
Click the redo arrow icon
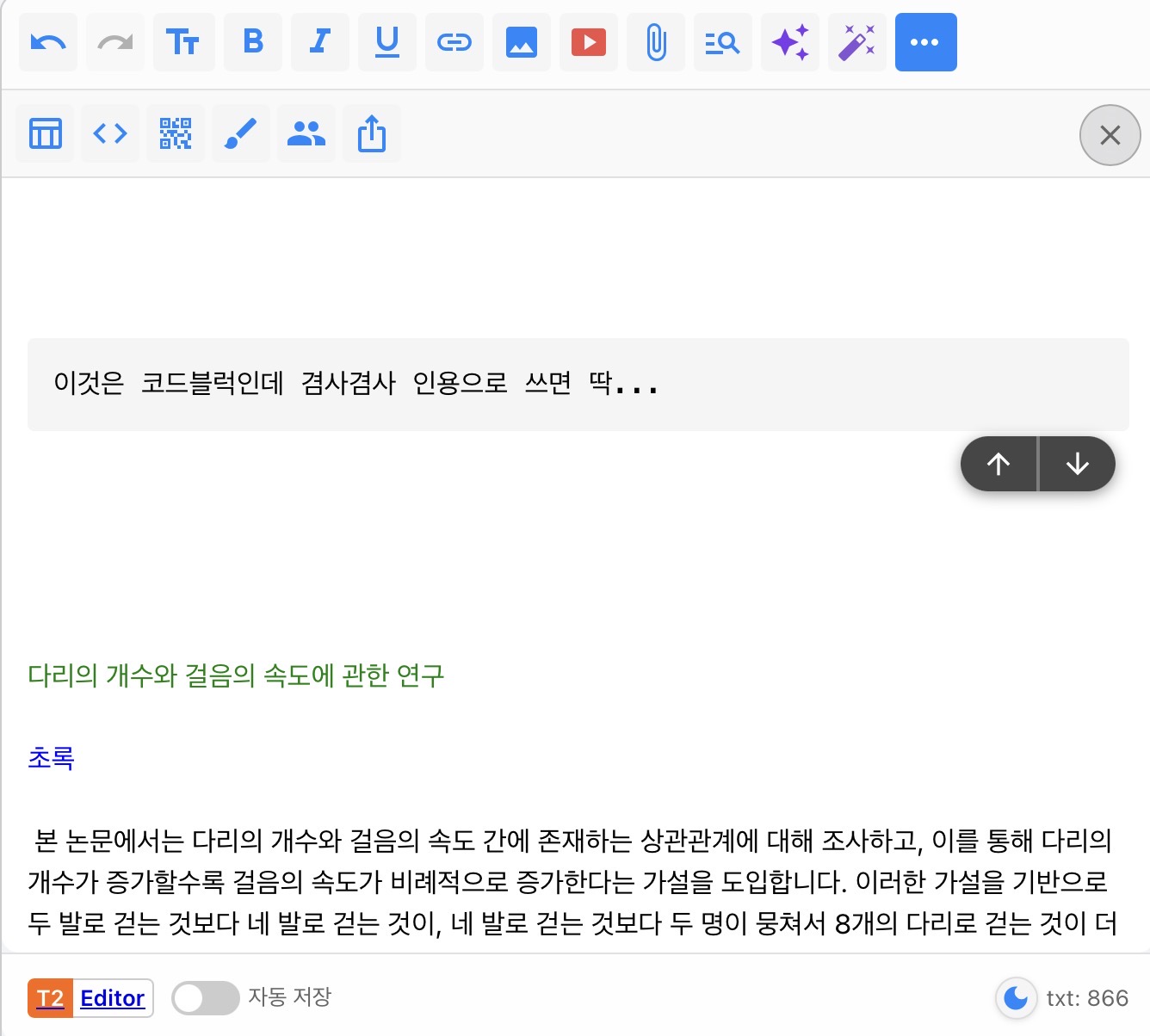click(115, 42)
